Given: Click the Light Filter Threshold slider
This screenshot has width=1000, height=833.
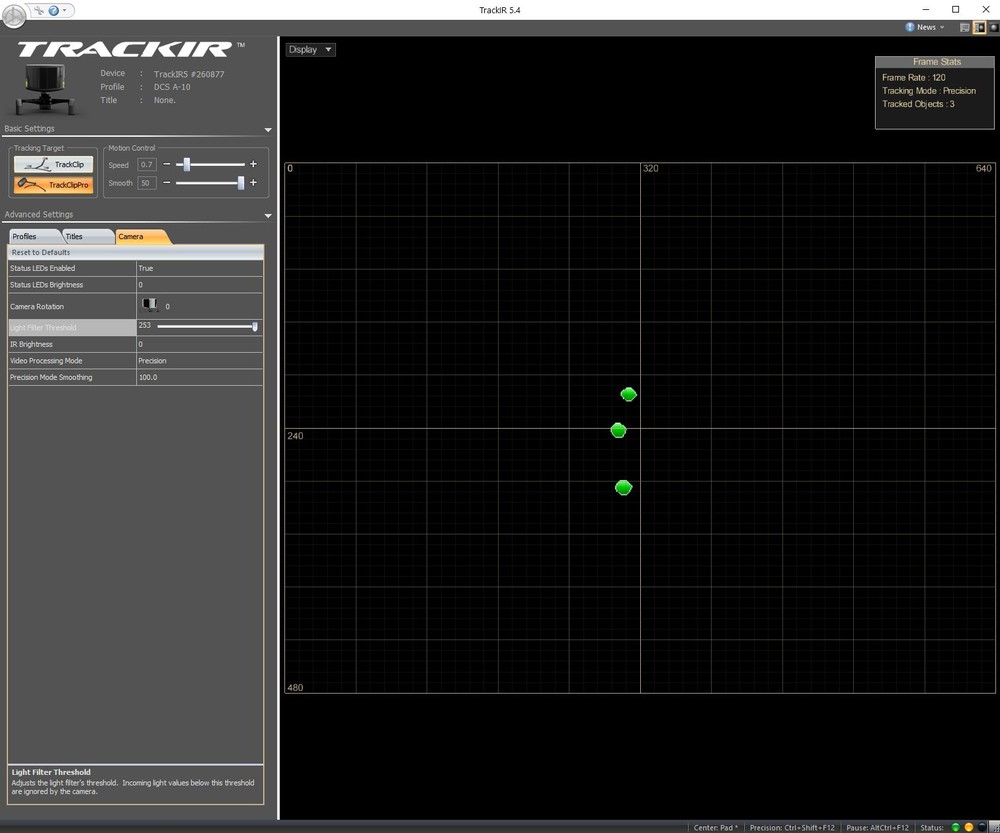Looking at the screenshot, I should point(207,327).
